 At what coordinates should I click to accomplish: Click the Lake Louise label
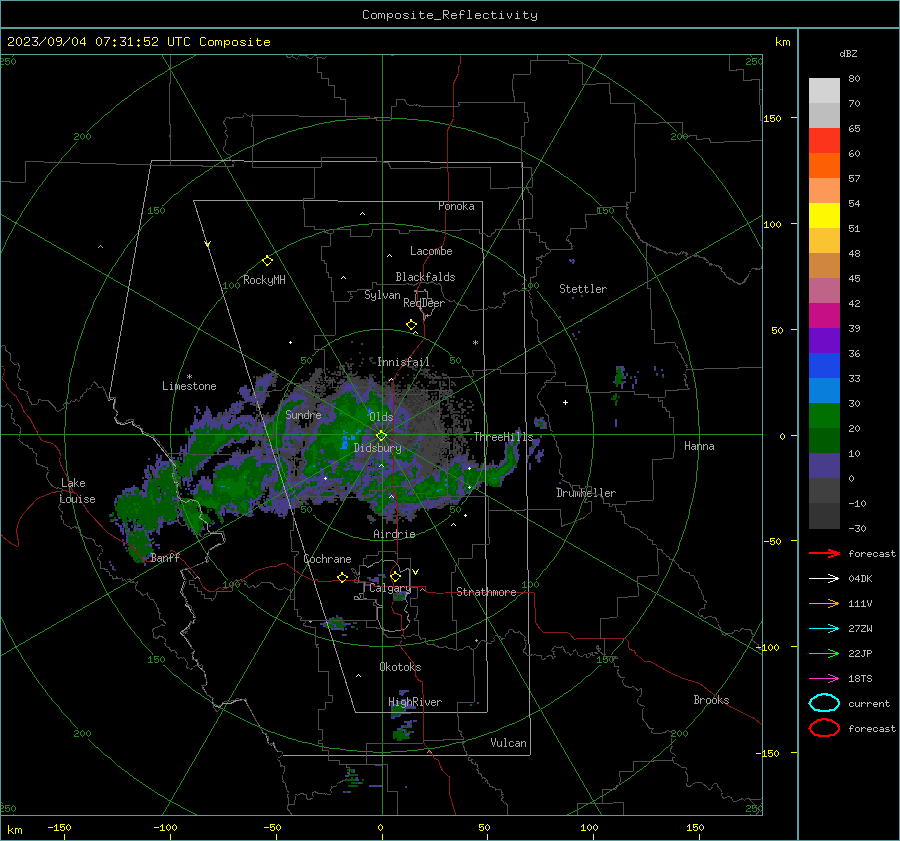pos(77,491)
